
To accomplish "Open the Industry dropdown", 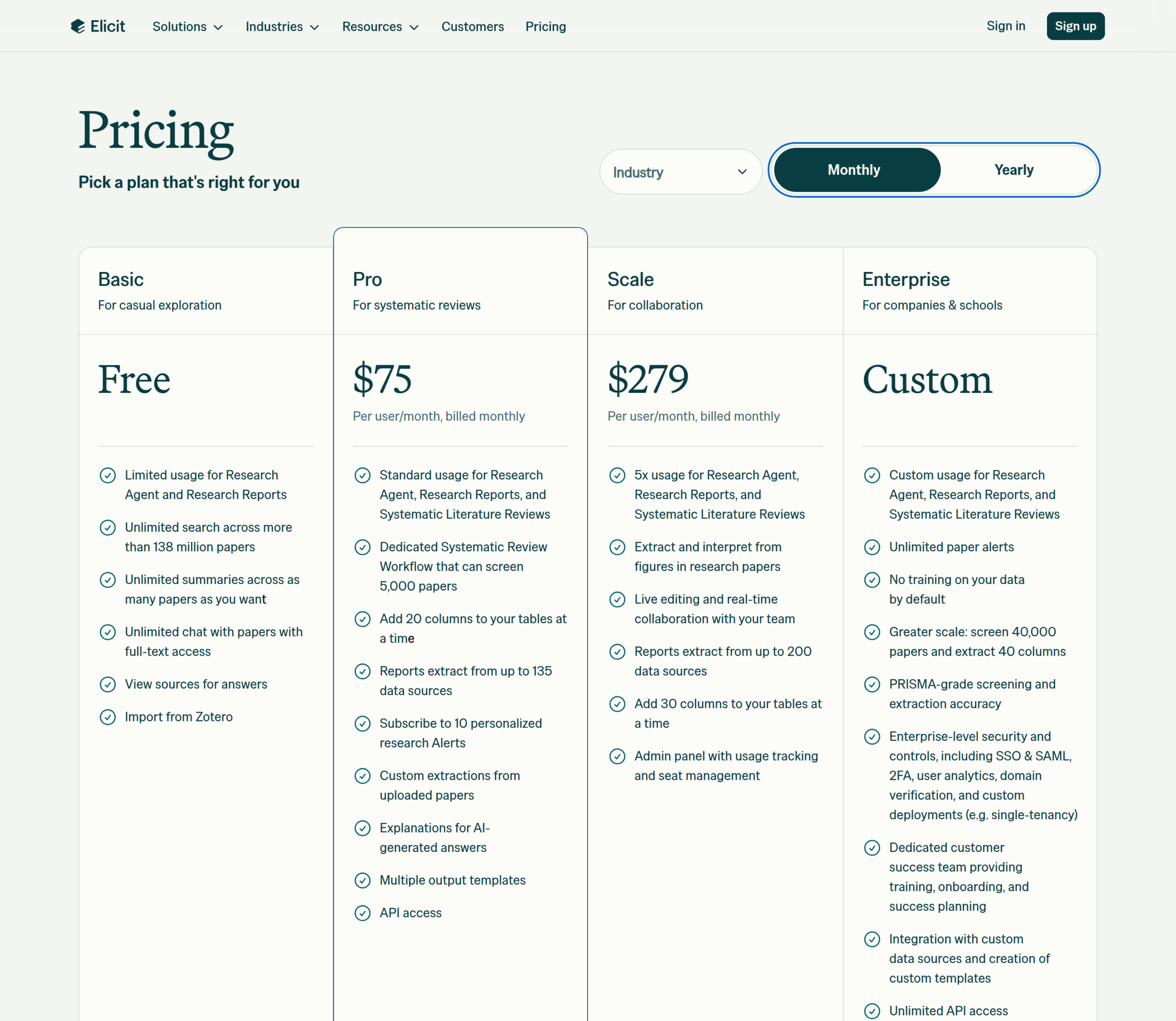I will coord(680,172).
